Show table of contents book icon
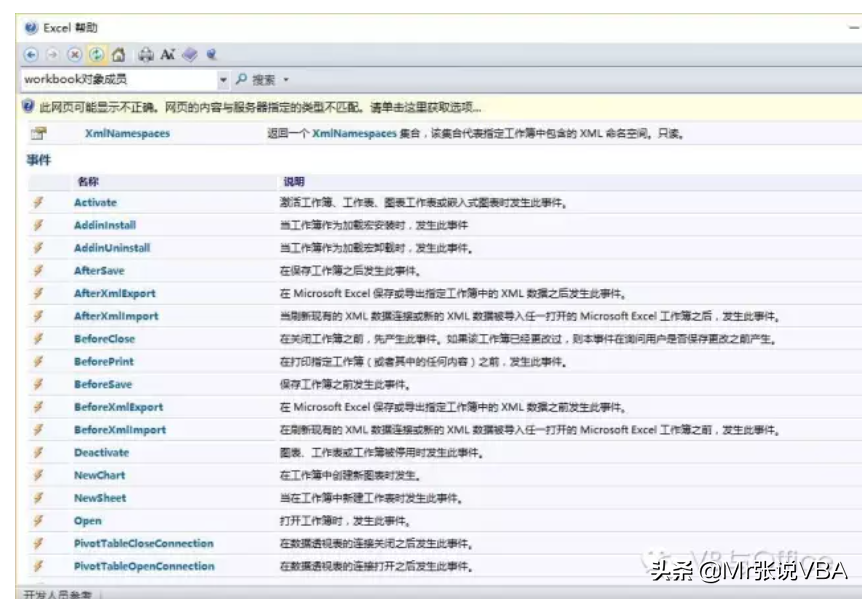The width and height of the screenshot is (864, 599). point(190,55)
